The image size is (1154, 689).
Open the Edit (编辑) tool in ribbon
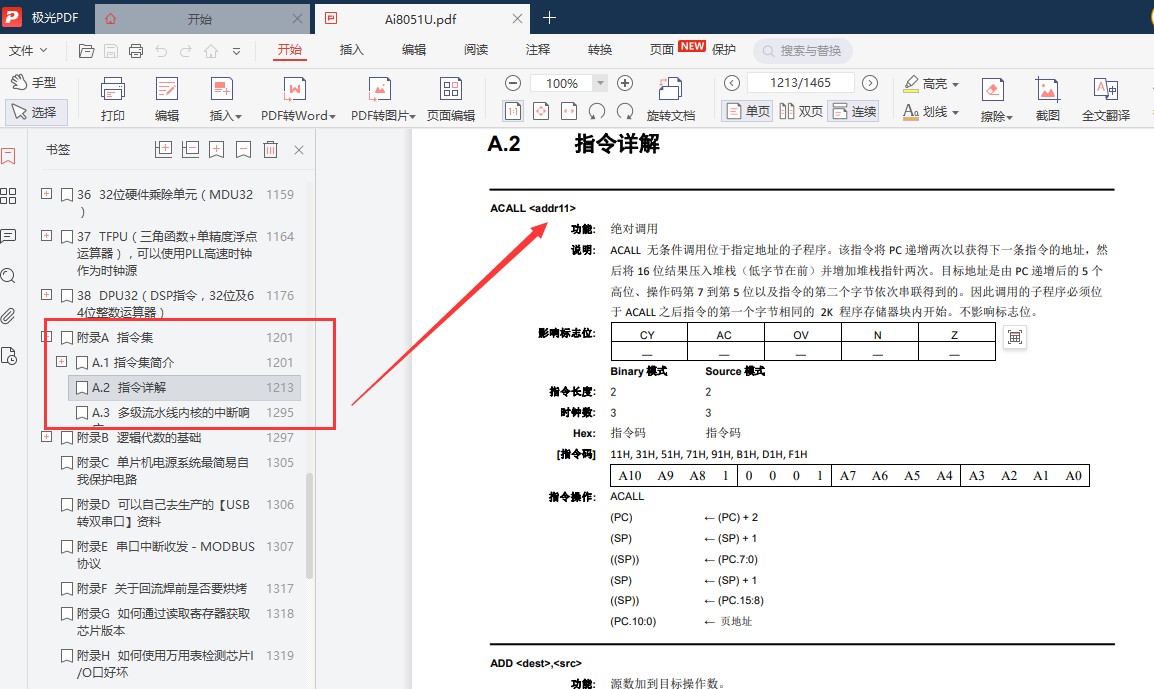point(167,99)
